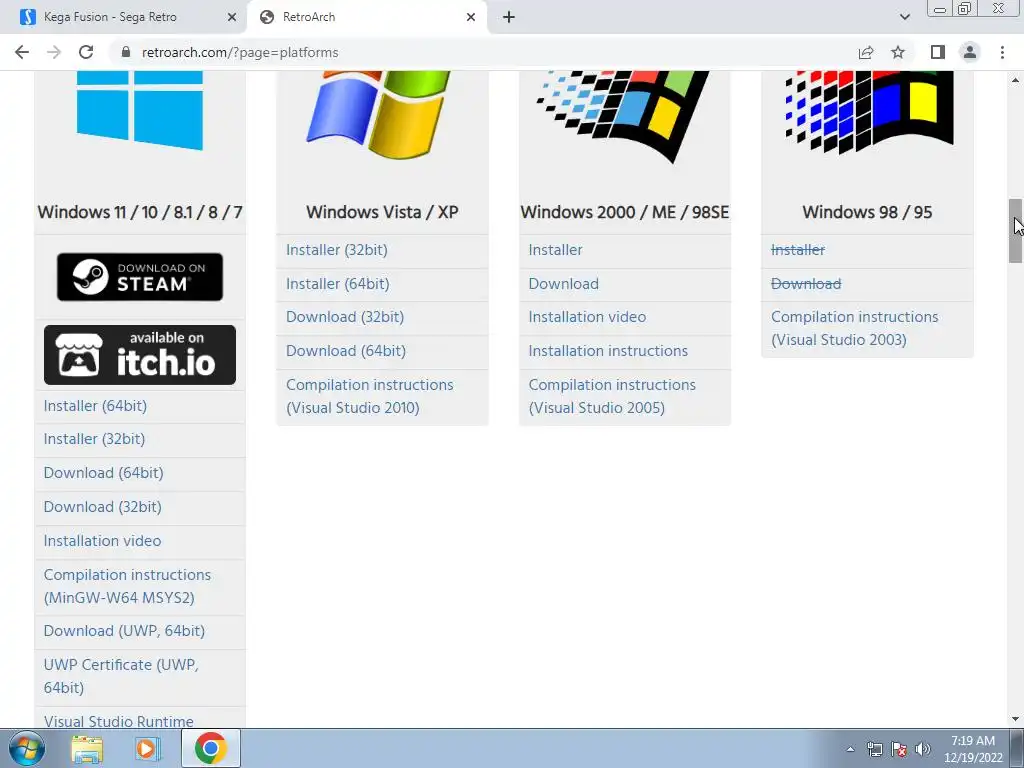Close the Kega Fusion tab
The width and height of the screenshot is (1024, 768).
(x=231, y=17)
